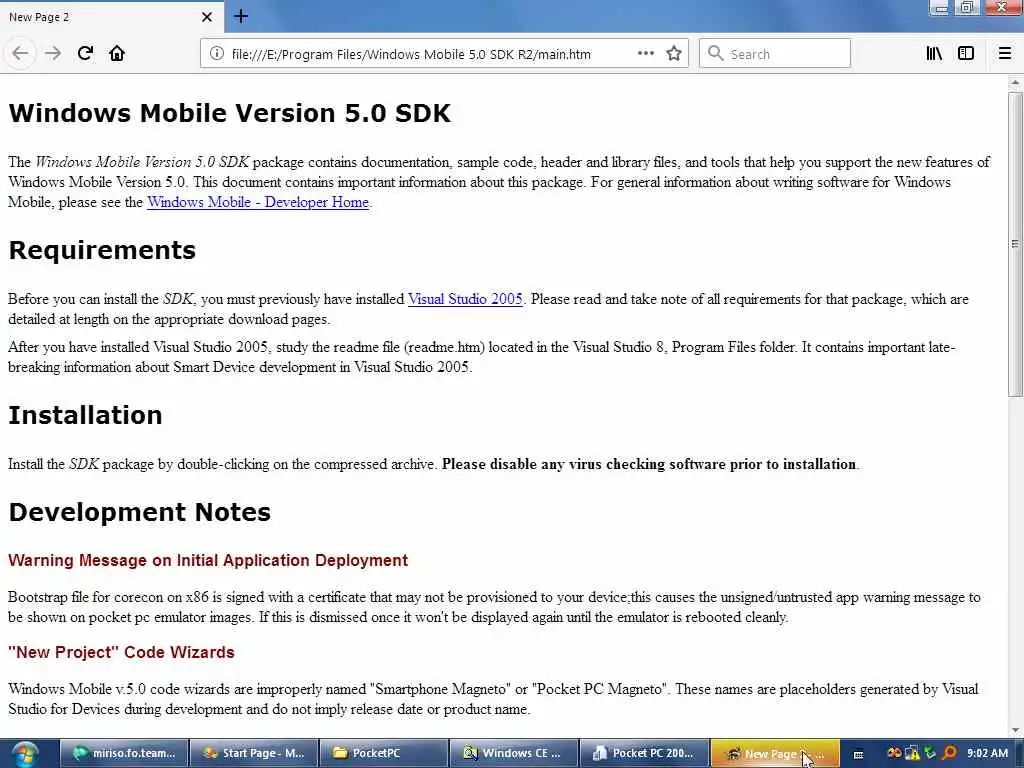This screenshot has height=768, width=1024.
Task: Open the Windows Mobile - Developer Home link
Action: [x=258, y=202]
